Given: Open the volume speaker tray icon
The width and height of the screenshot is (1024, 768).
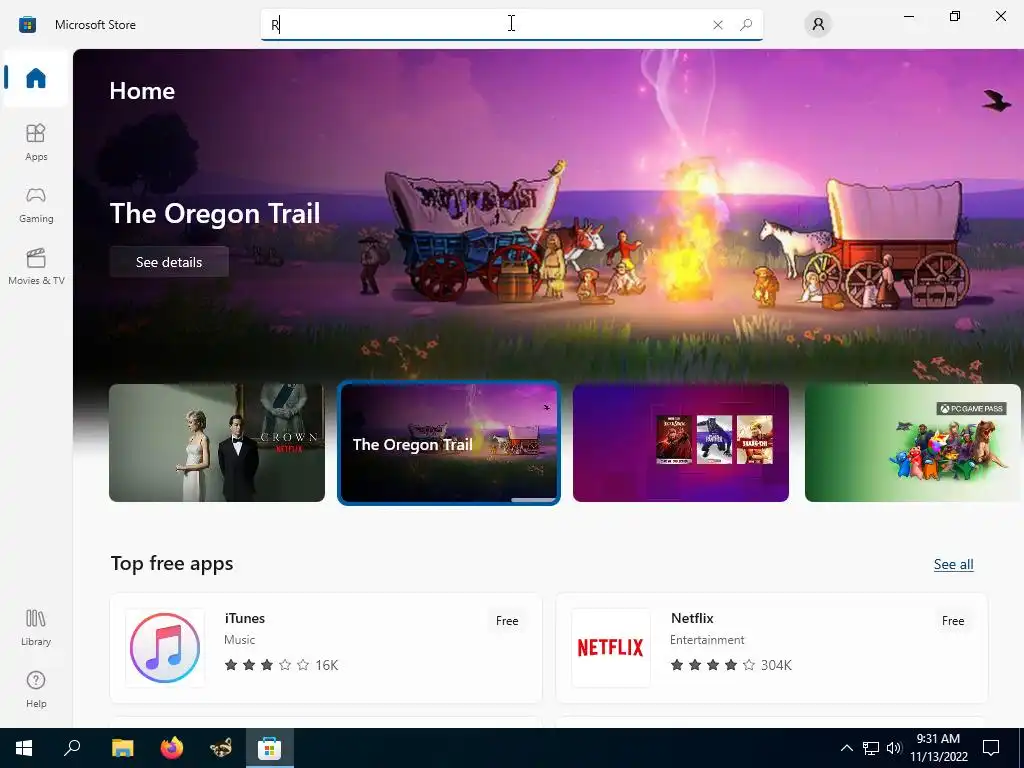Looking at the screenshot, I should [x=894, y=748].
